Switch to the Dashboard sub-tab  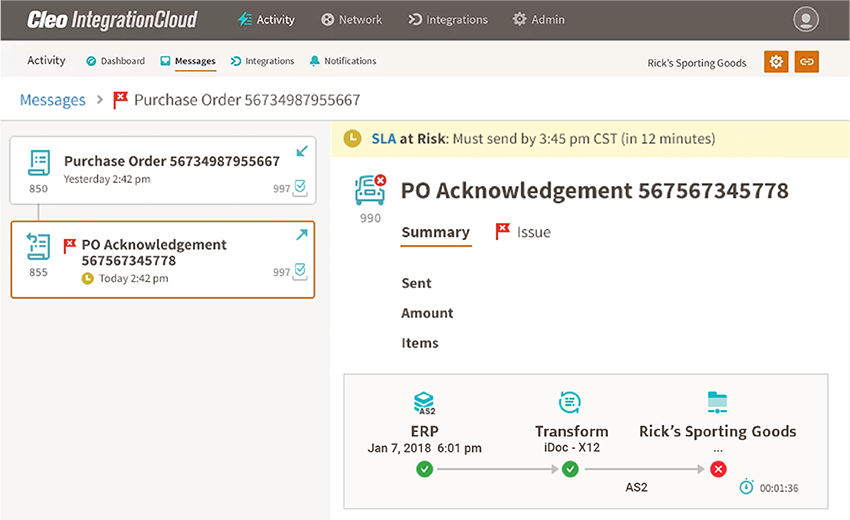pyautogui.click(x=115, y=61)
